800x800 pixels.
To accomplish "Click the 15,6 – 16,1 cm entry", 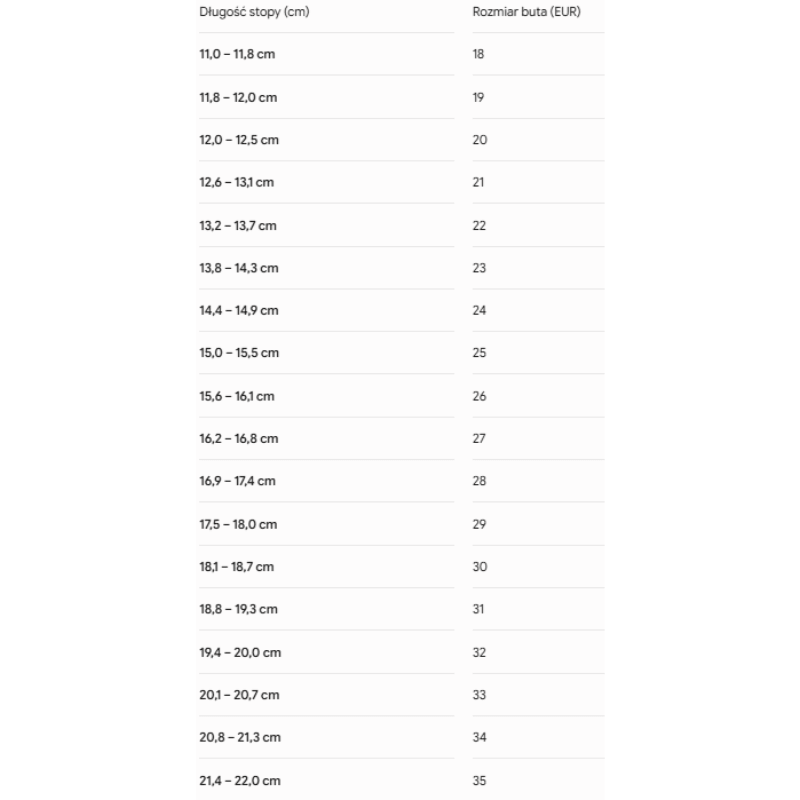I will tap(237, 396).
